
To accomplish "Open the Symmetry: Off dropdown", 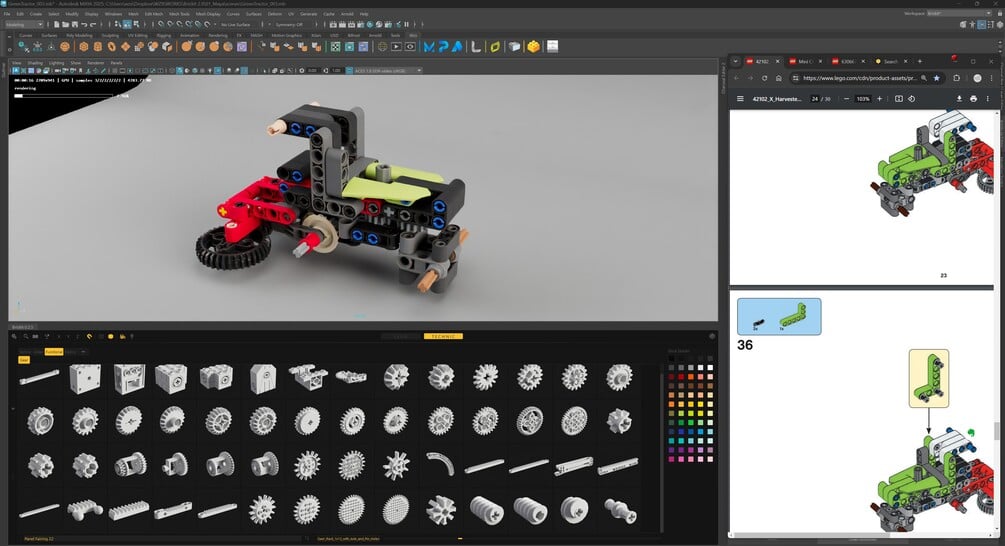I will (x=291, y=24).
